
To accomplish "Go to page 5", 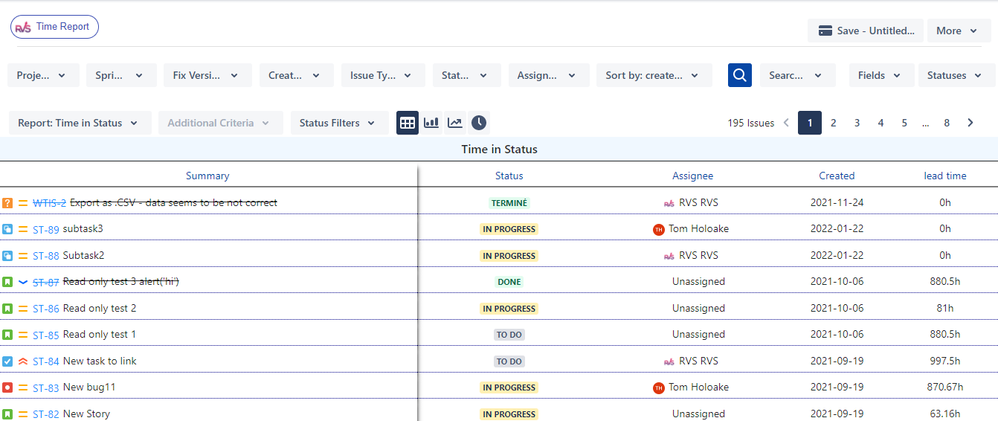I will coord(904,123).
